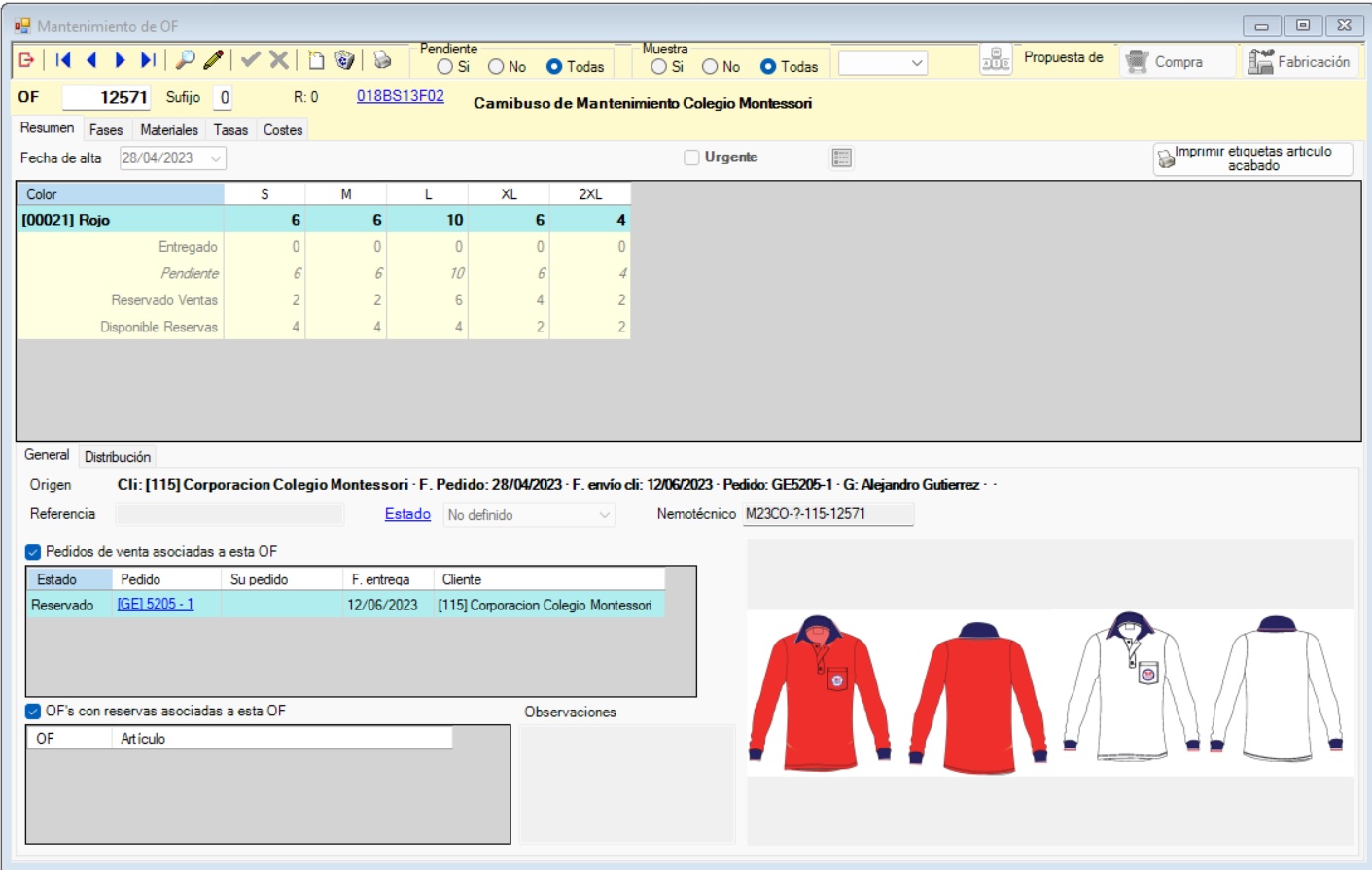The width and height of the screenshot is (1372, 870).
Task: Enable the Urgente checkbox
Action: 691,157
